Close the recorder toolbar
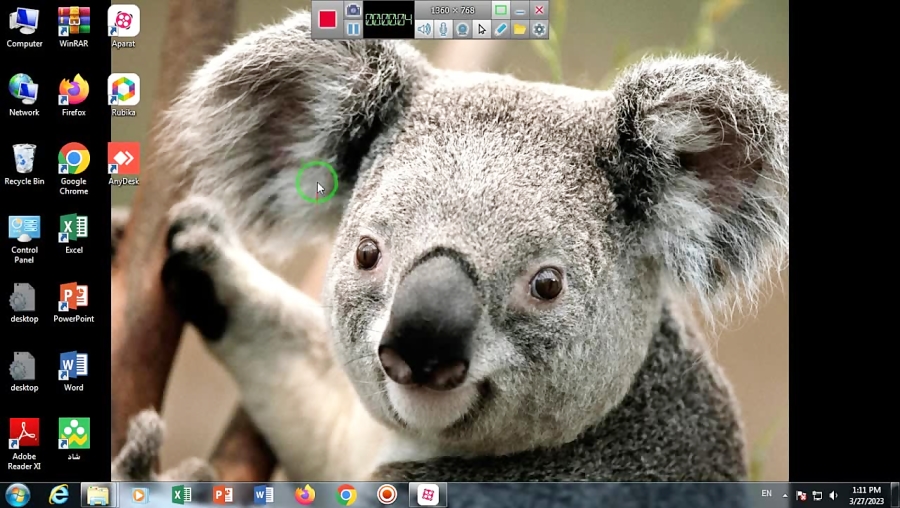The height and width of the screenshot is (508, 900). pos(539,10)
